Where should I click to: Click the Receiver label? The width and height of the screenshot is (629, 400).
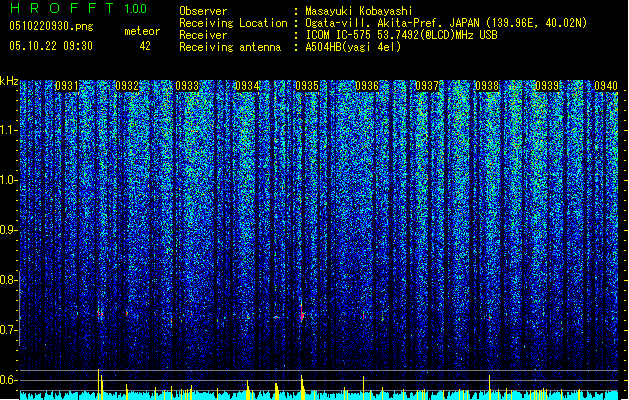pyautogui.click(x=203, y=35)
